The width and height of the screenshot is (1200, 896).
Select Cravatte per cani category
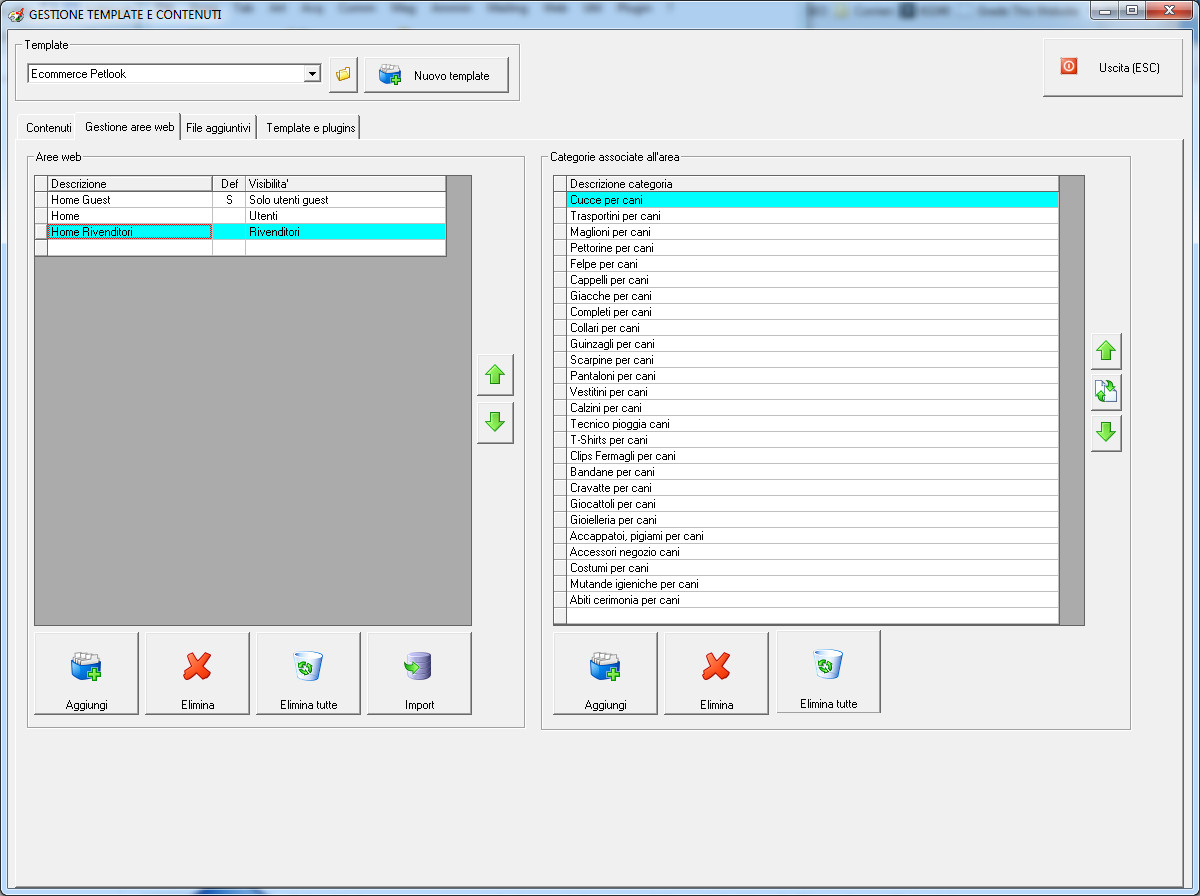pyautogui.click(x=812, y=488)
